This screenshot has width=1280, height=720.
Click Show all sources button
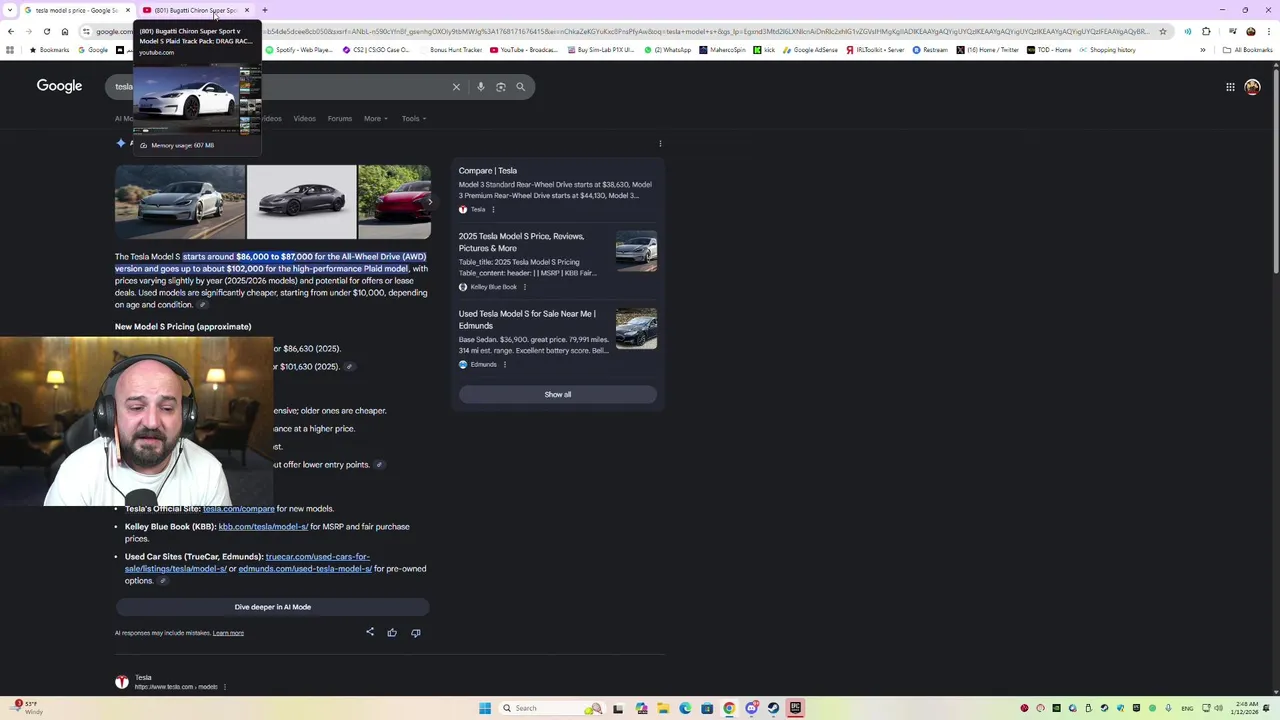(x=558, y=394)
